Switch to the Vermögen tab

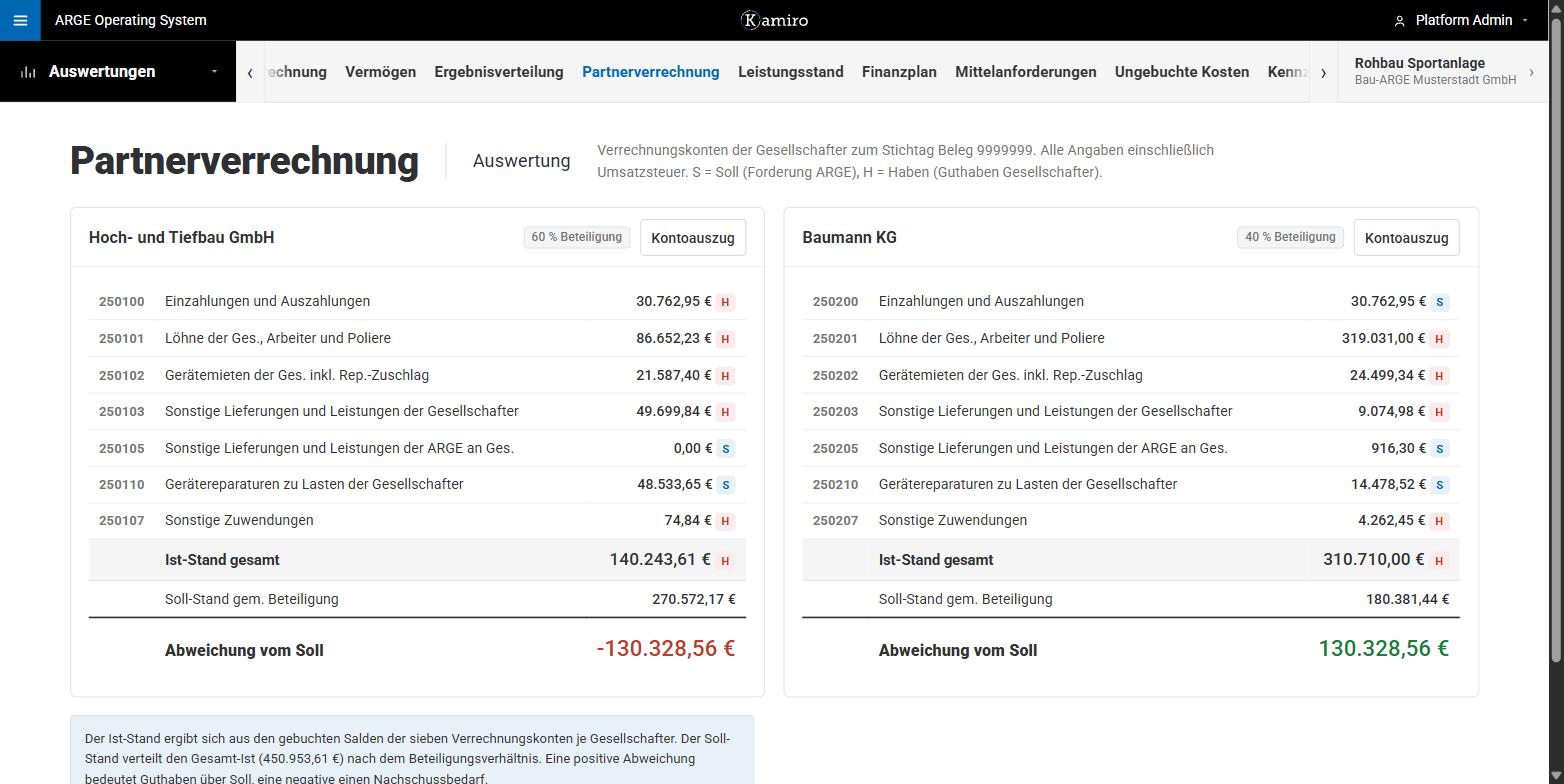coord(380,72)
